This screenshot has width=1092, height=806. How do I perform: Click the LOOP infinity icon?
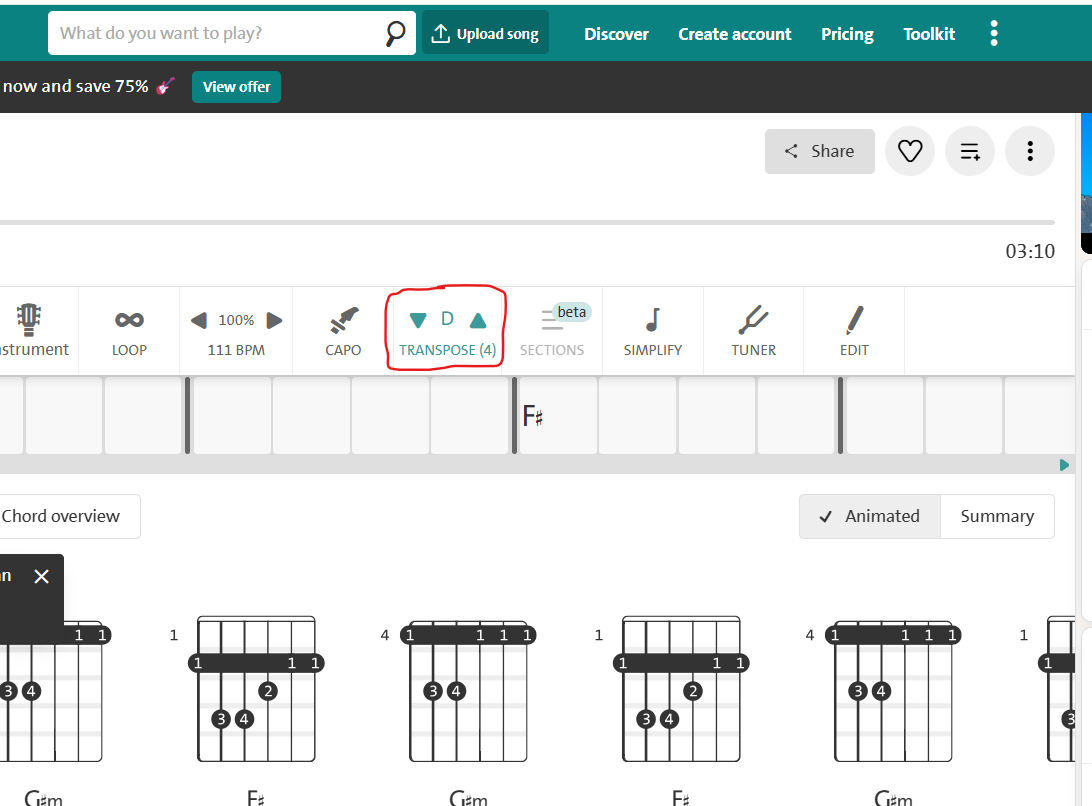129,320
